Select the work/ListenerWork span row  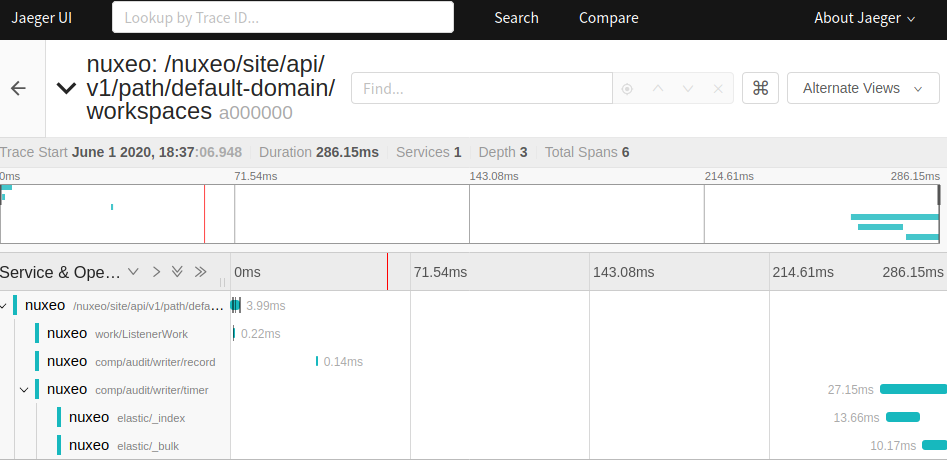point(115,334)
